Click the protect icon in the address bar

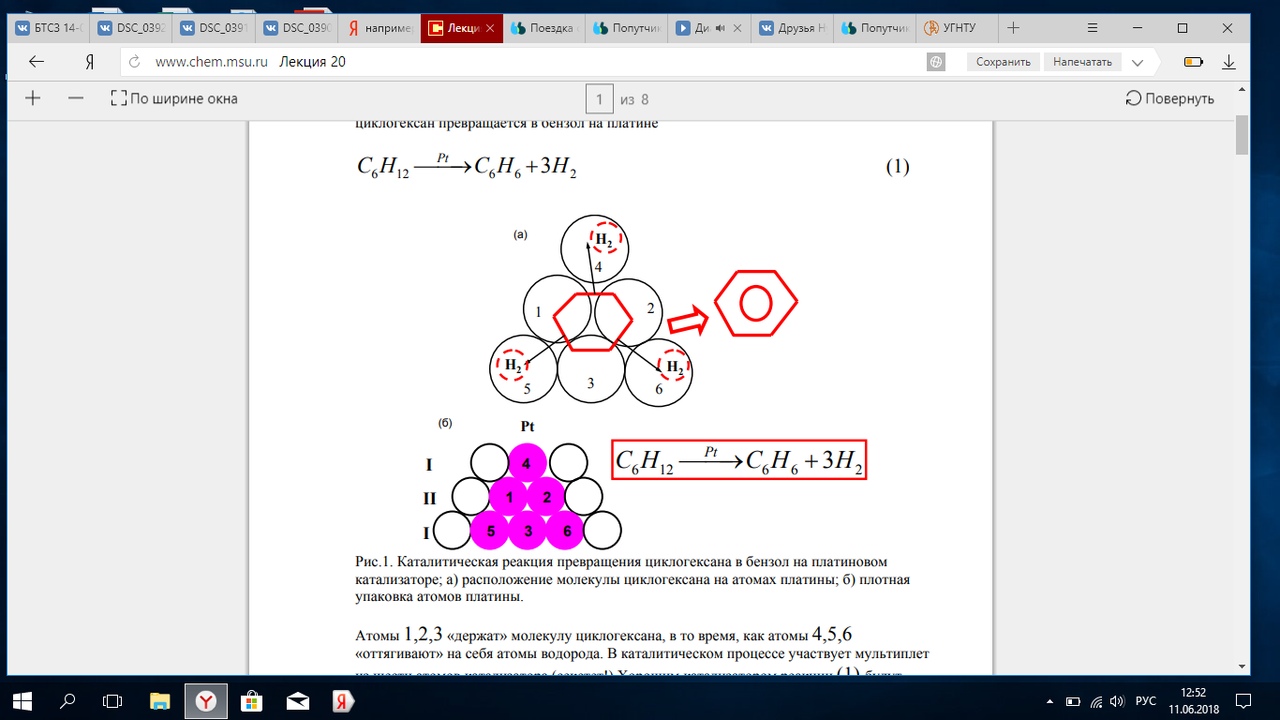point(936,62)
